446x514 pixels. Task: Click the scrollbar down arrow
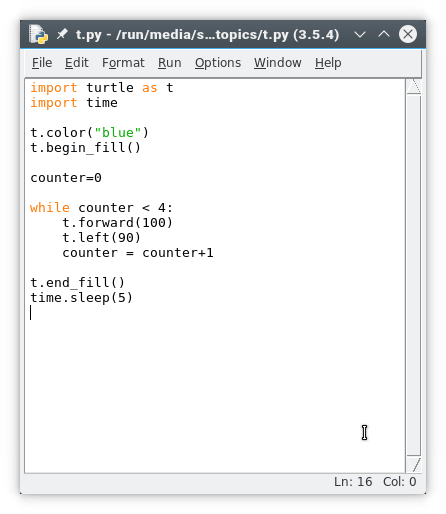414,465
